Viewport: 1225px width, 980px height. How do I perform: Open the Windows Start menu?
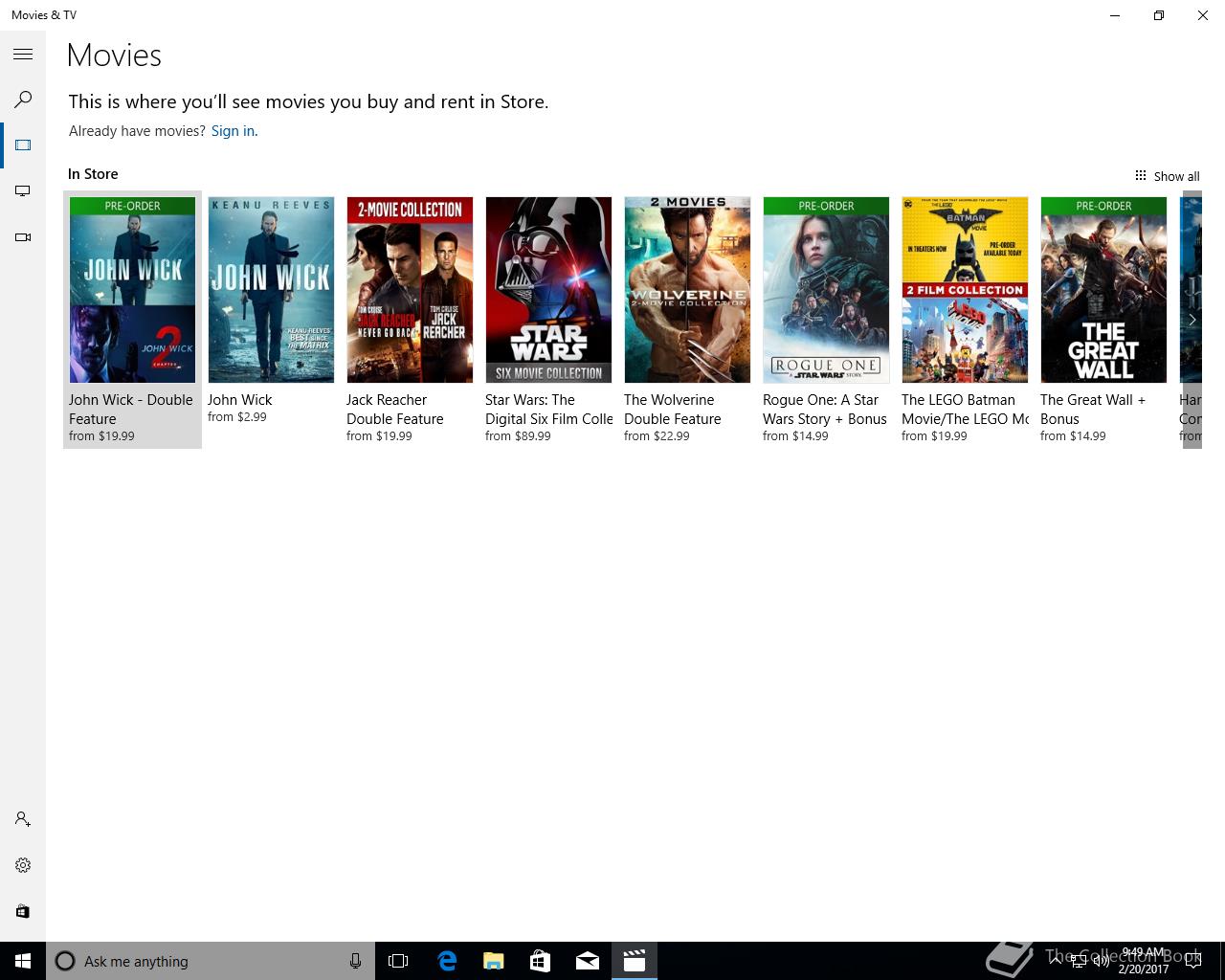[x=23, y=961]
